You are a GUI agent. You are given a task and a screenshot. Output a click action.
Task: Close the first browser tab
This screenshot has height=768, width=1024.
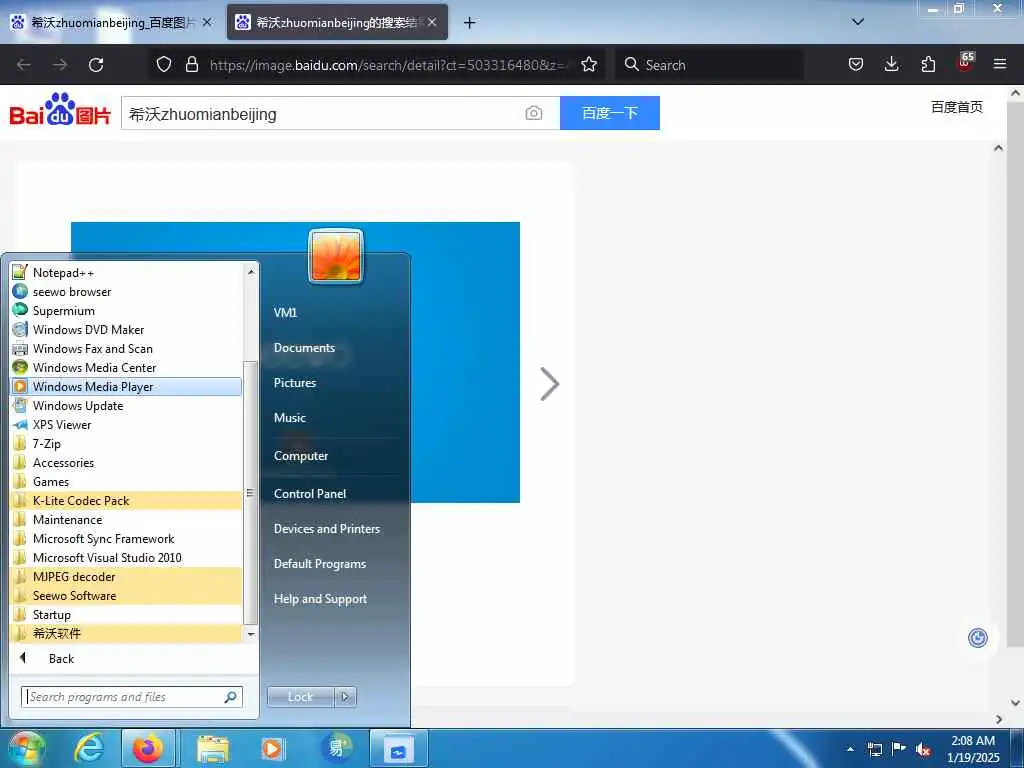(207, 22)
